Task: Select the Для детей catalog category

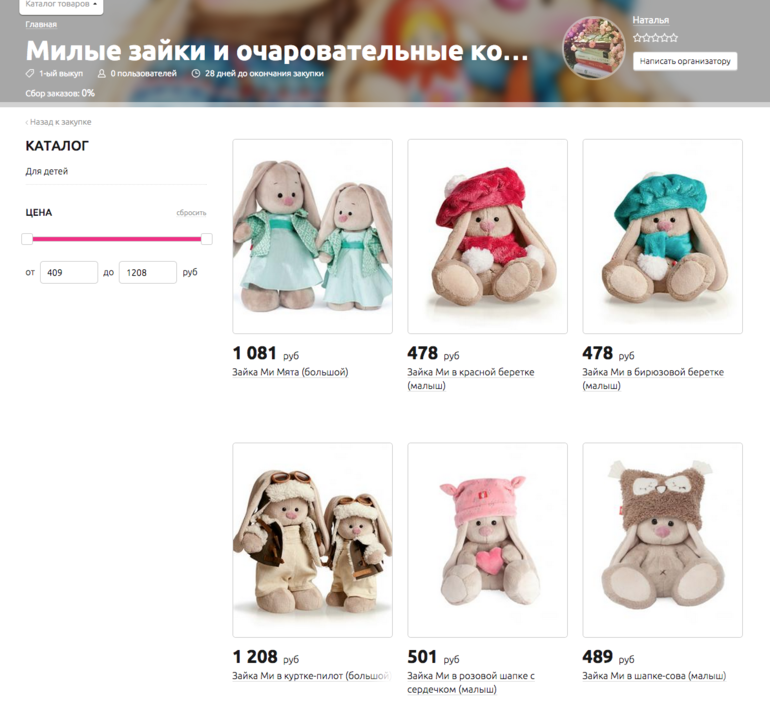Action: pos(47,171)
